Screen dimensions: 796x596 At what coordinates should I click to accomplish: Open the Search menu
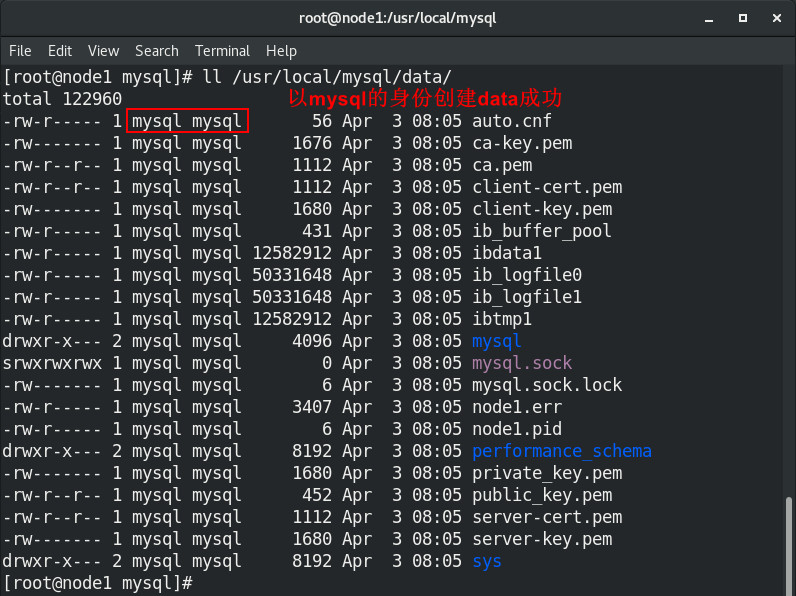[157, 51]
